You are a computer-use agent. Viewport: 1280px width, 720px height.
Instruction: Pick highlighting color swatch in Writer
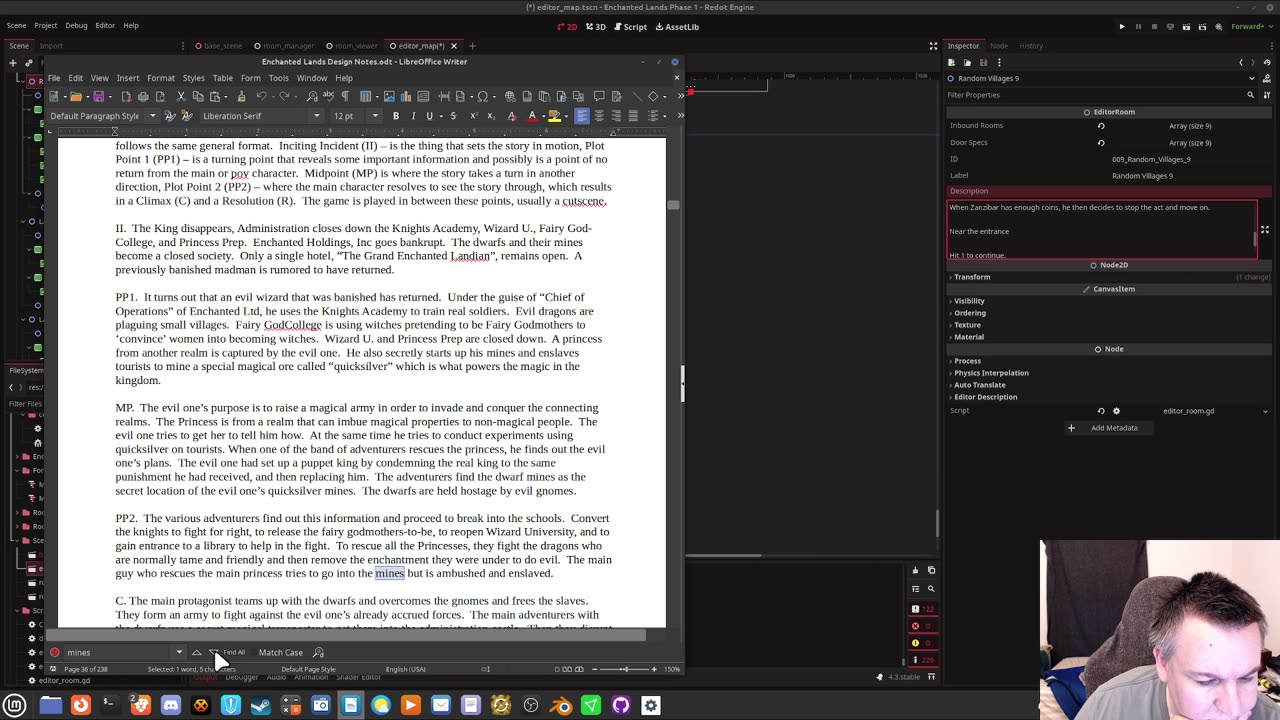click(x=554, y=116)
